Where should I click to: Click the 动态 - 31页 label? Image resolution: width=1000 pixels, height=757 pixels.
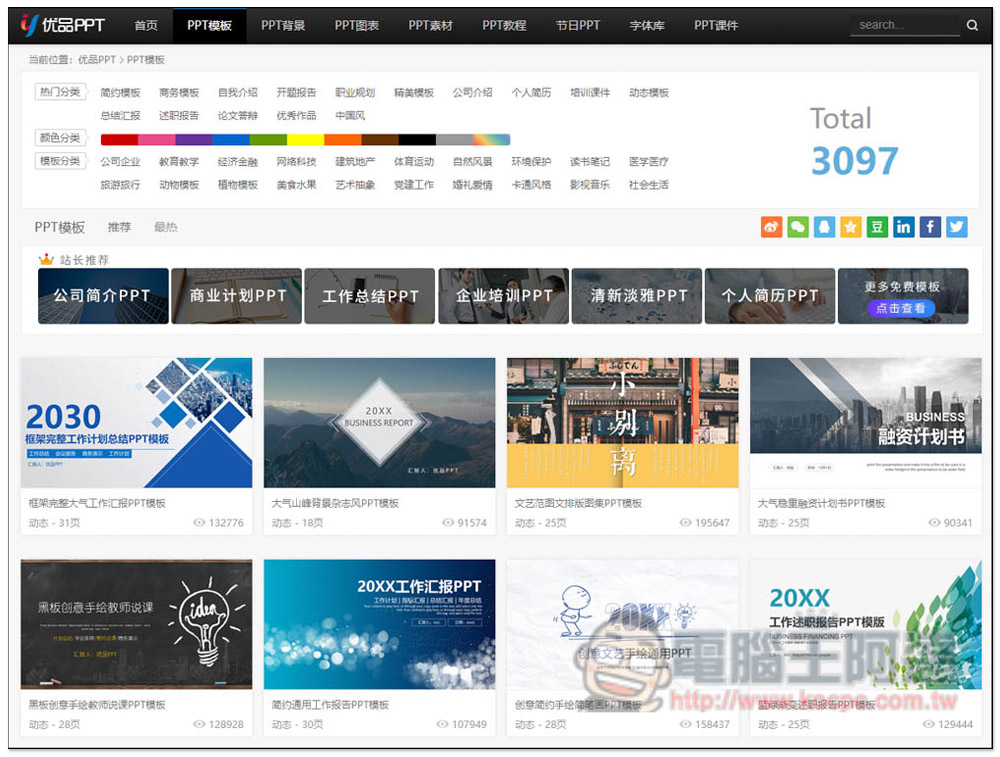[x=54, y=523]
